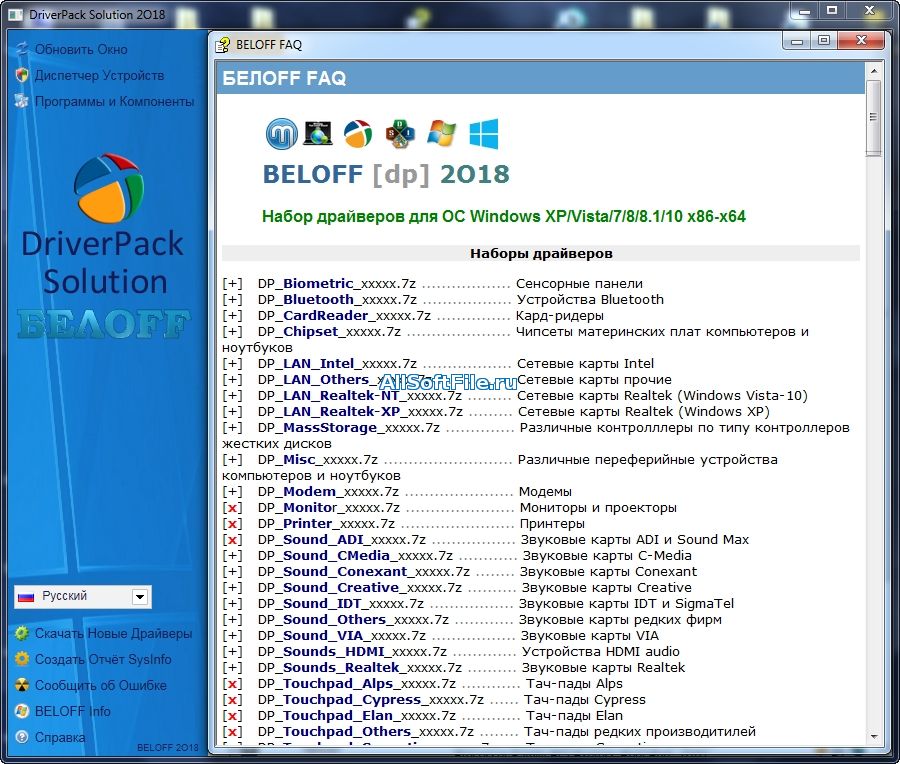The image size is (900, 764).
Task: Open Диспетчер Устройств menu item
Action: click(99, 75)
